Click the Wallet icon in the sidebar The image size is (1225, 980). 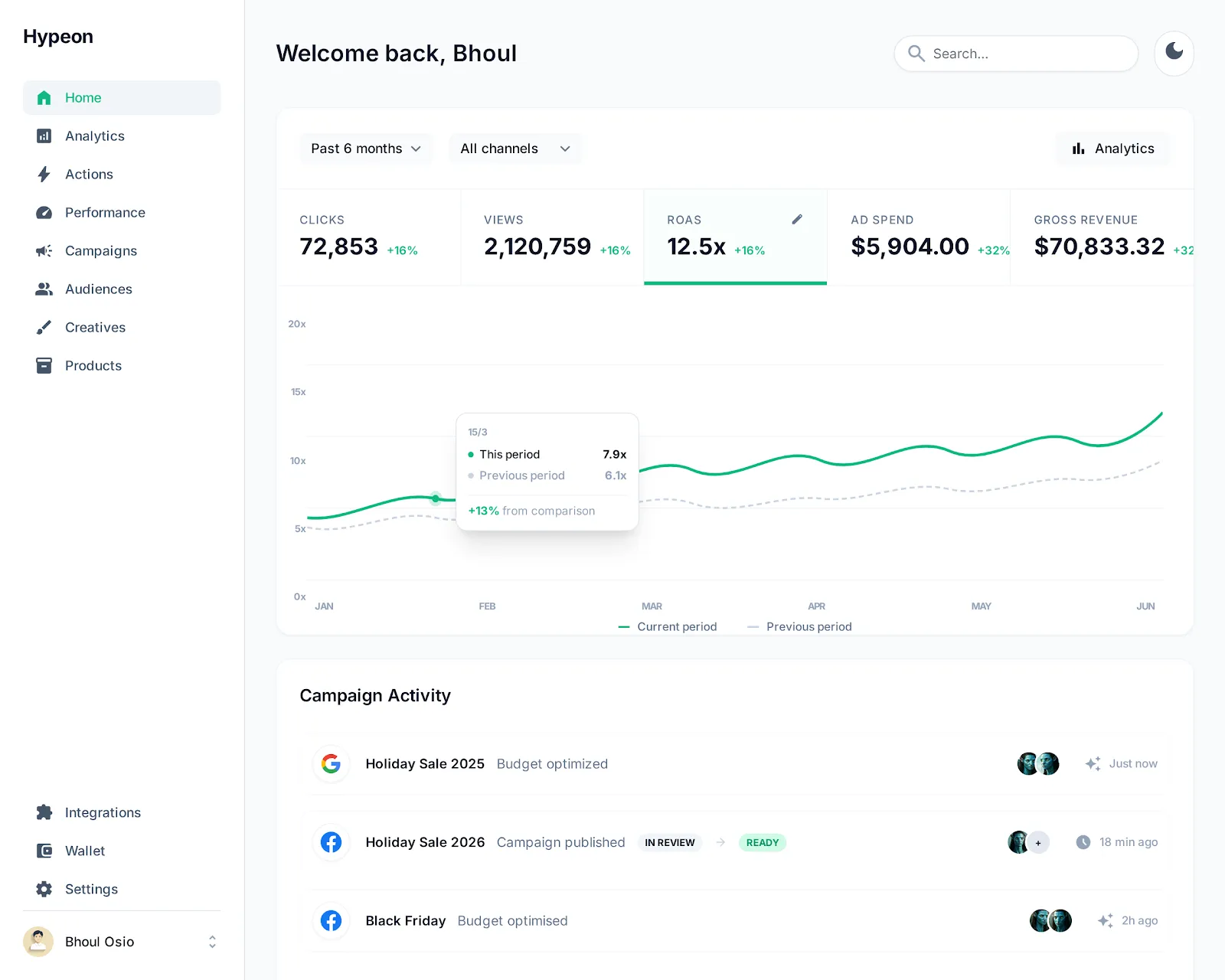click(44, 851)
